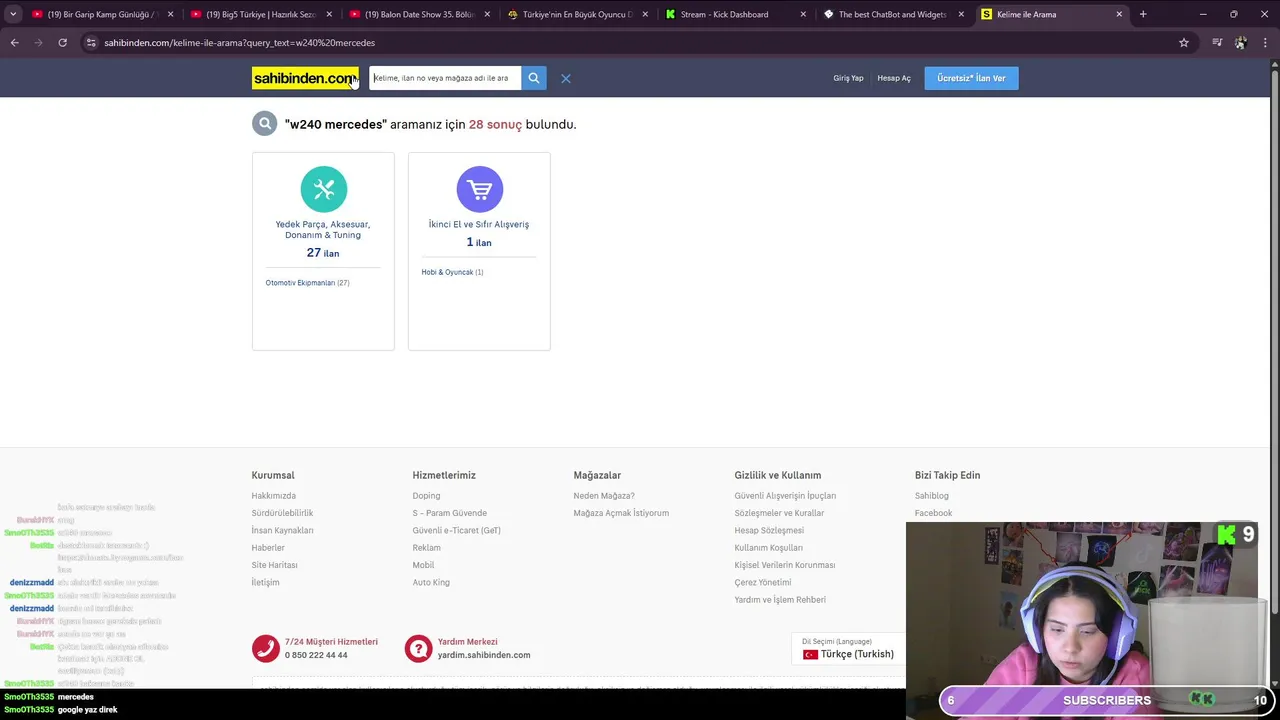The width and height of the screenshot is (1280, 720).
Task: Switch to Balon Date Show tab
Action: pyautogui.click(x=420, y=14)
